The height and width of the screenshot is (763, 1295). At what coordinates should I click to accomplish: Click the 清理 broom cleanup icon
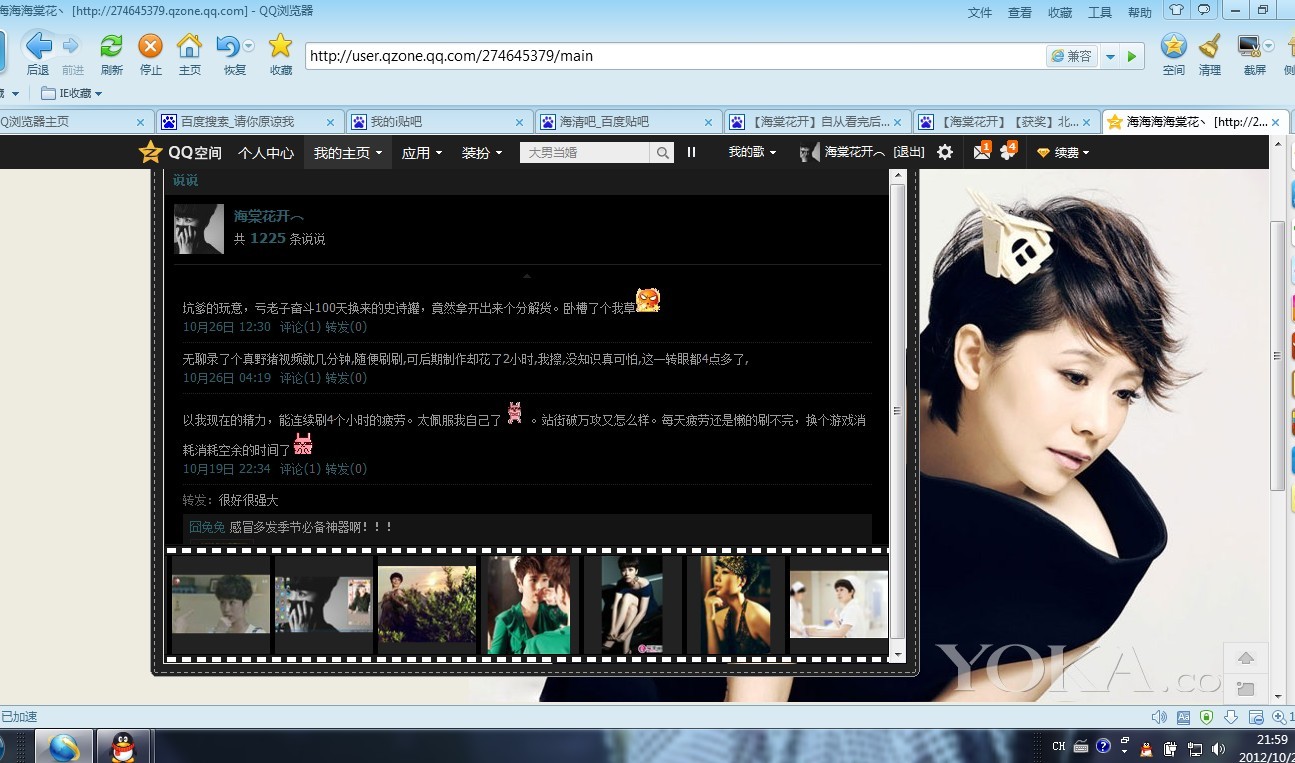tap(1210, 46)
